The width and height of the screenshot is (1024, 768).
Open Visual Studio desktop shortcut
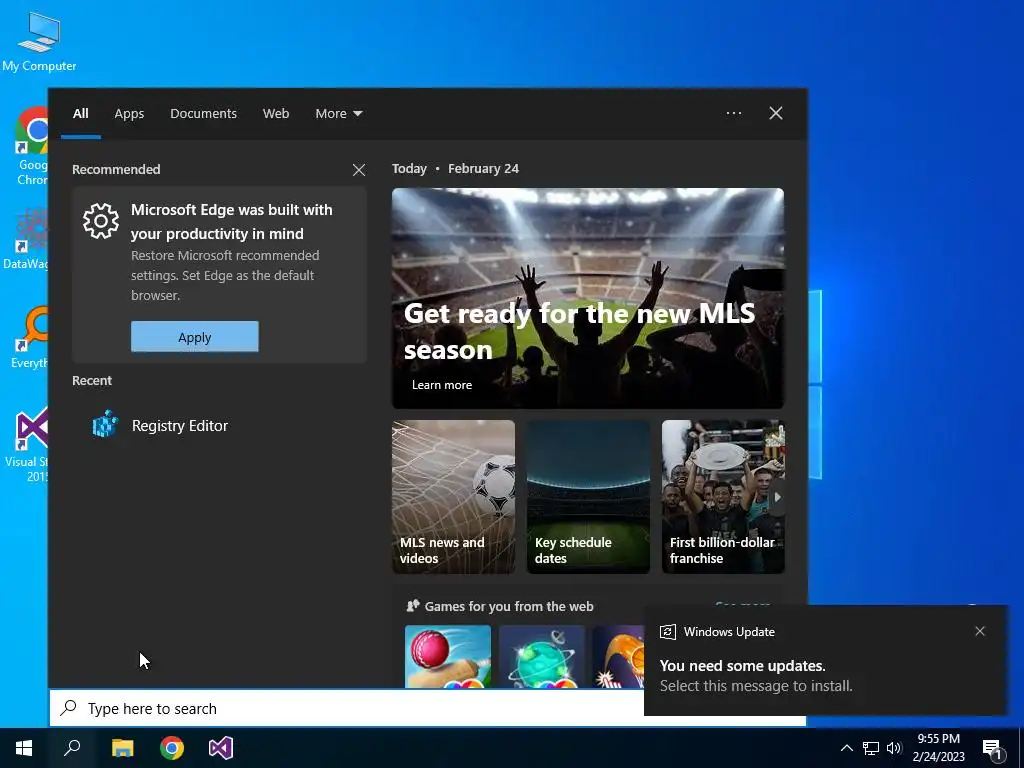27,445
